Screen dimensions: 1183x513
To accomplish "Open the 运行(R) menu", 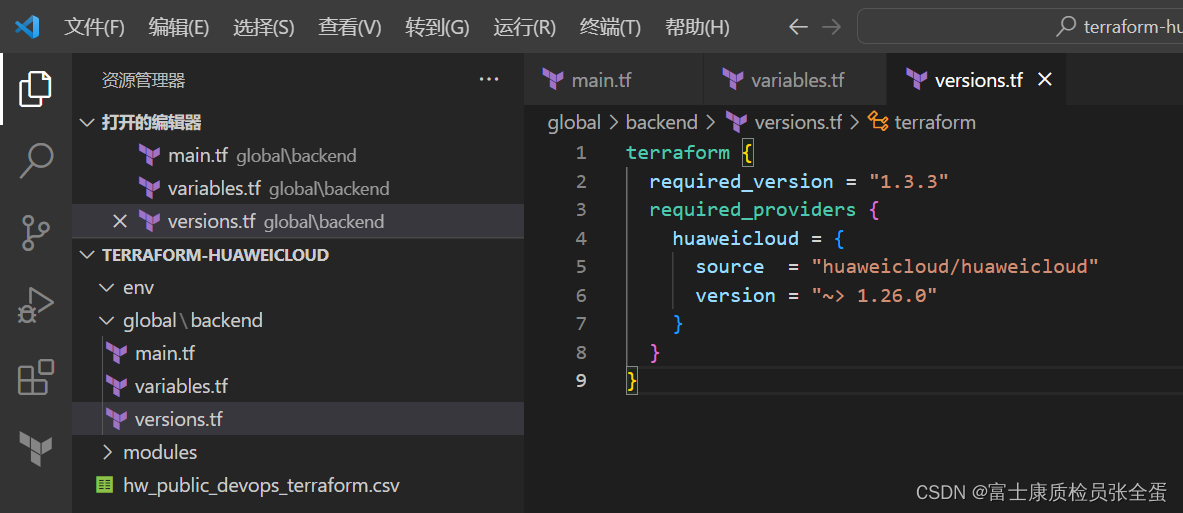I will coord(524,28).
